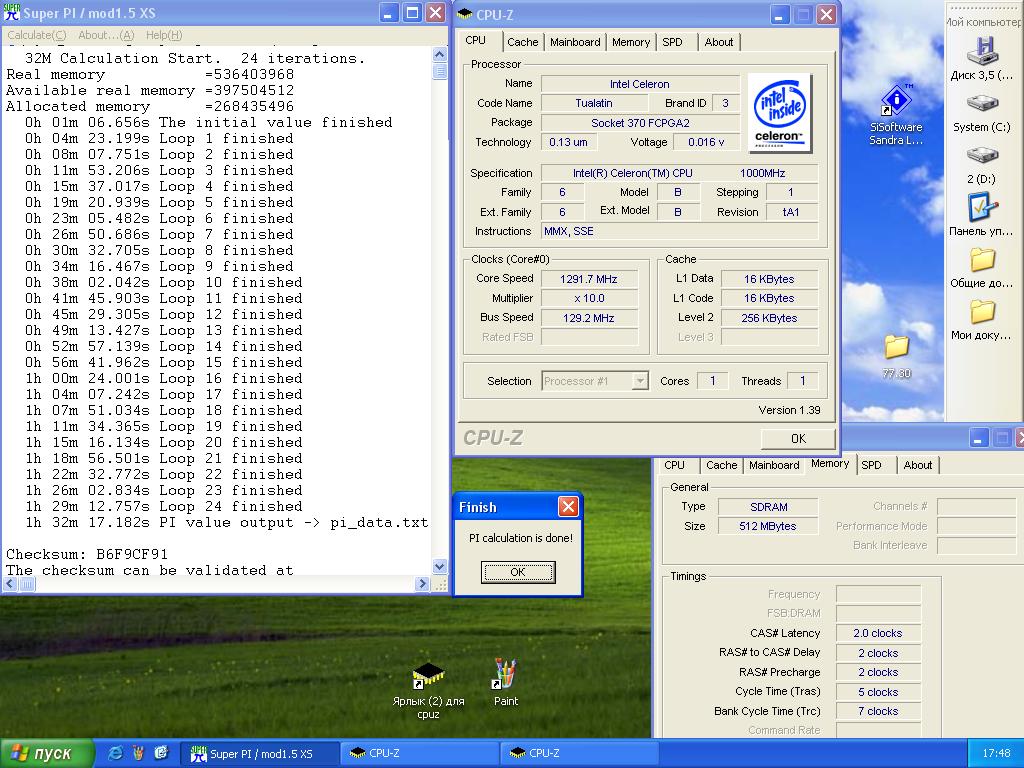Click the Bus Speed 129.2 MHz field

[588, 318]
